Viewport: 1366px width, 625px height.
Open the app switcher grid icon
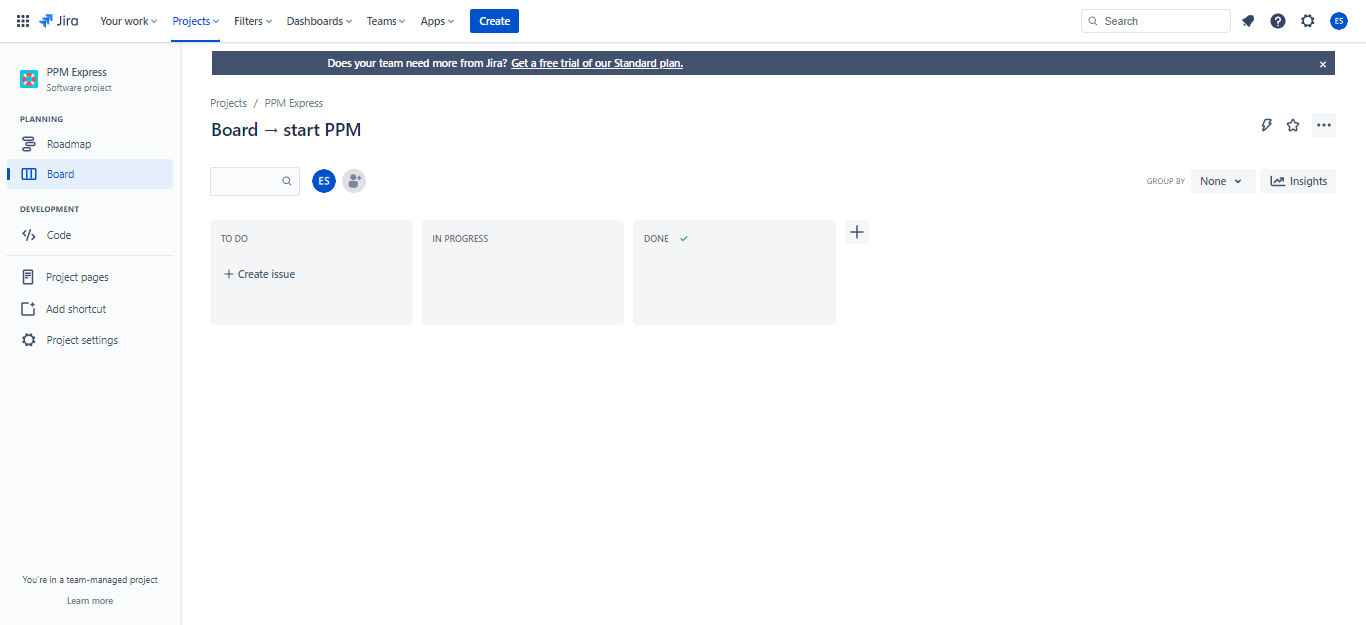[x=23, y=21]
